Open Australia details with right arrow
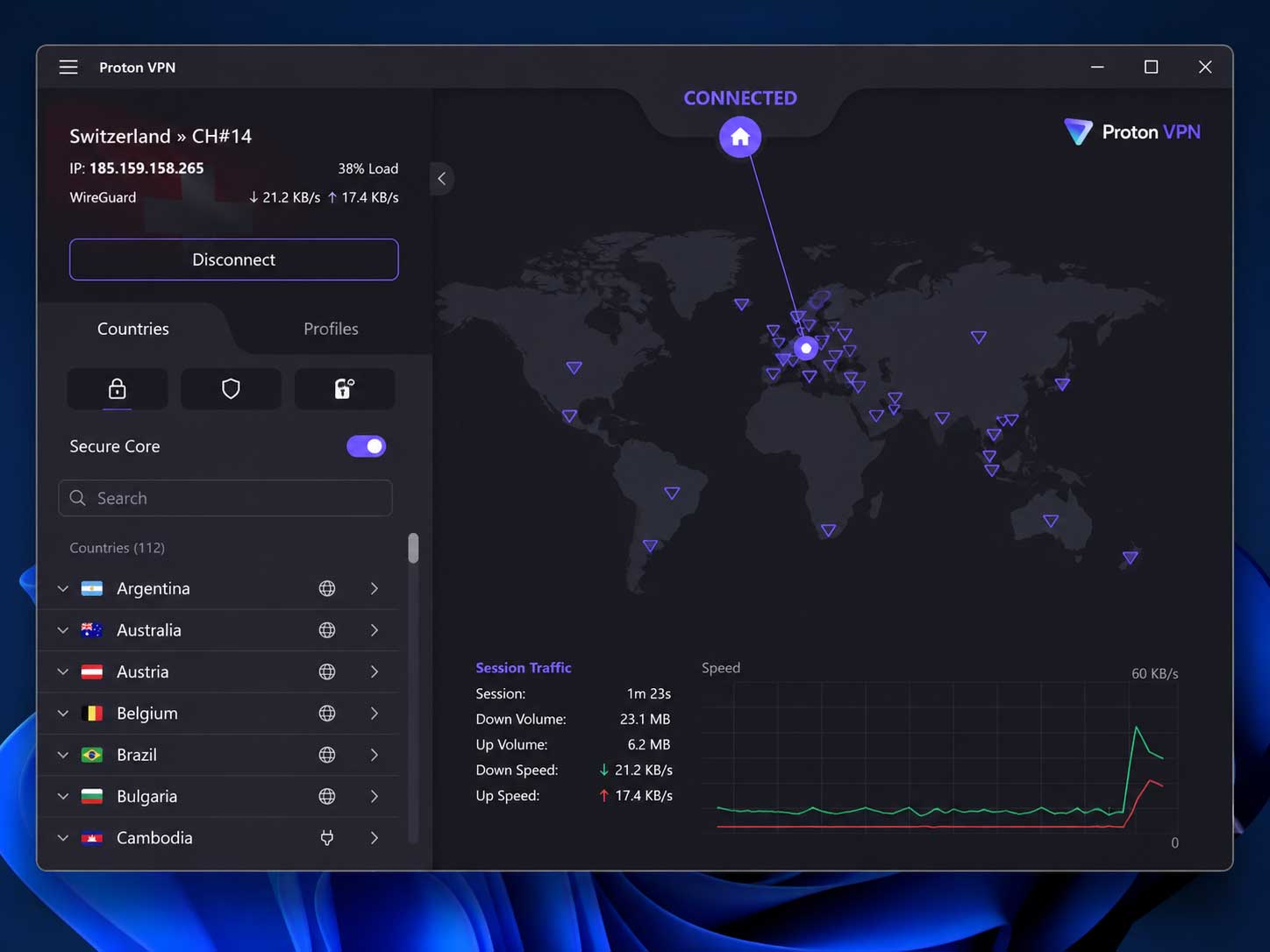Image resolution: width=1270 pixels, height=952 pixels. 375,630
